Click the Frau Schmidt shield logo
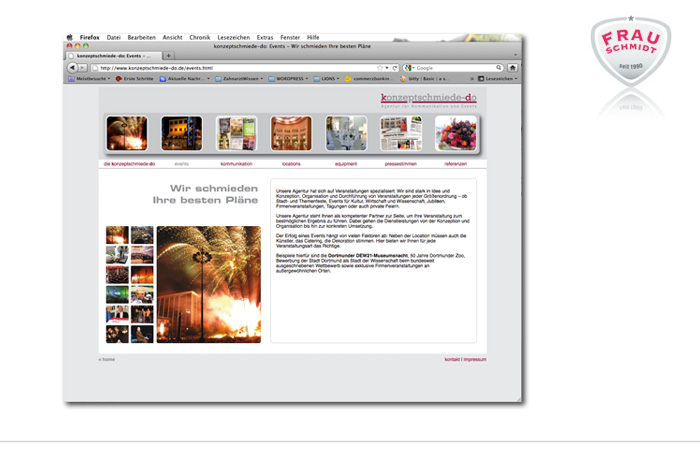This screenshot has height=450, width=700. point(630,50)
